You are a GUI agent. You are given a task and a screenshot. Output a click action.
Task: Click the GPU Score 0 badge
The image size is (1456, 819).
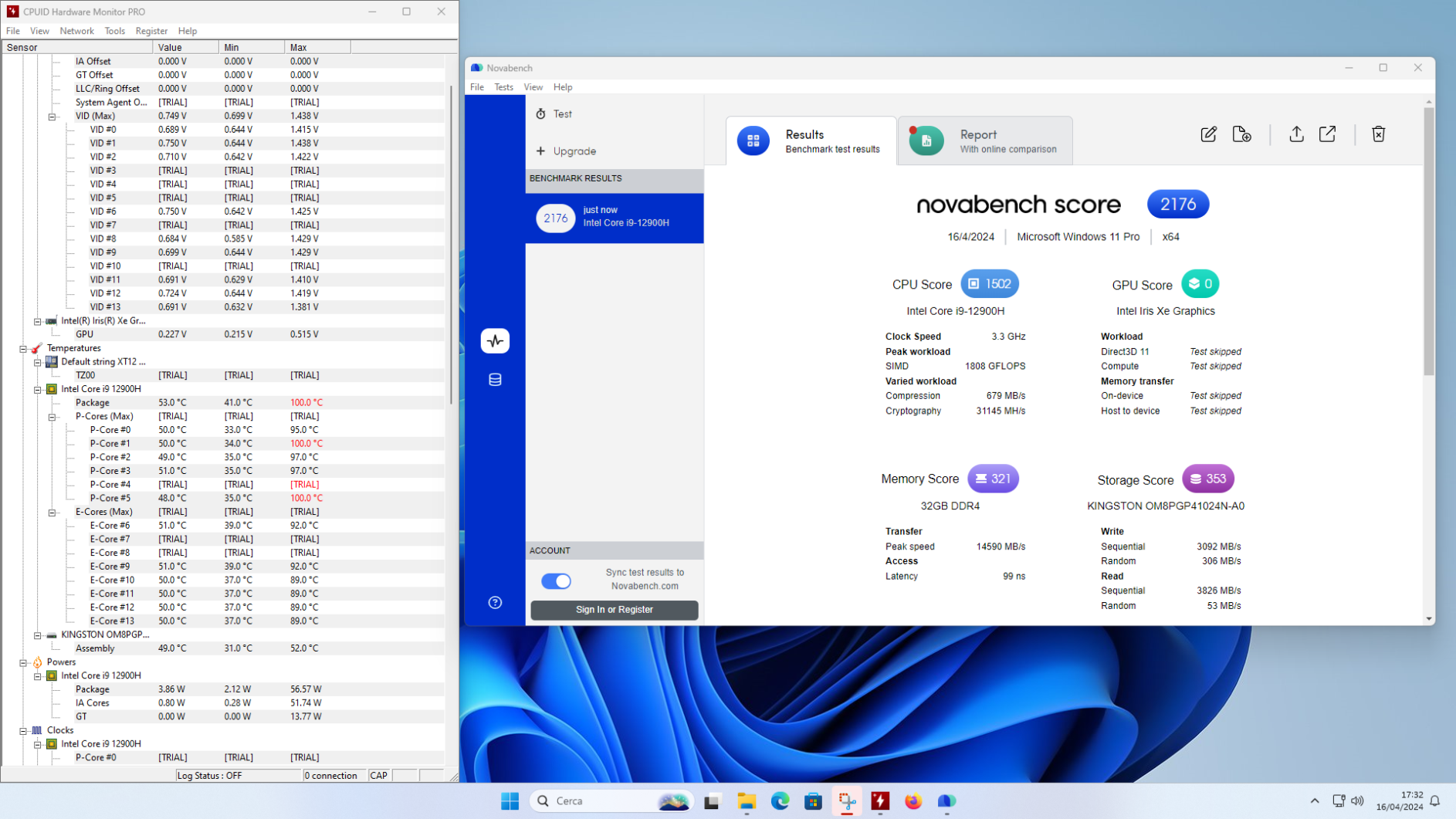pyautogui.click(x=1200, y=284)
